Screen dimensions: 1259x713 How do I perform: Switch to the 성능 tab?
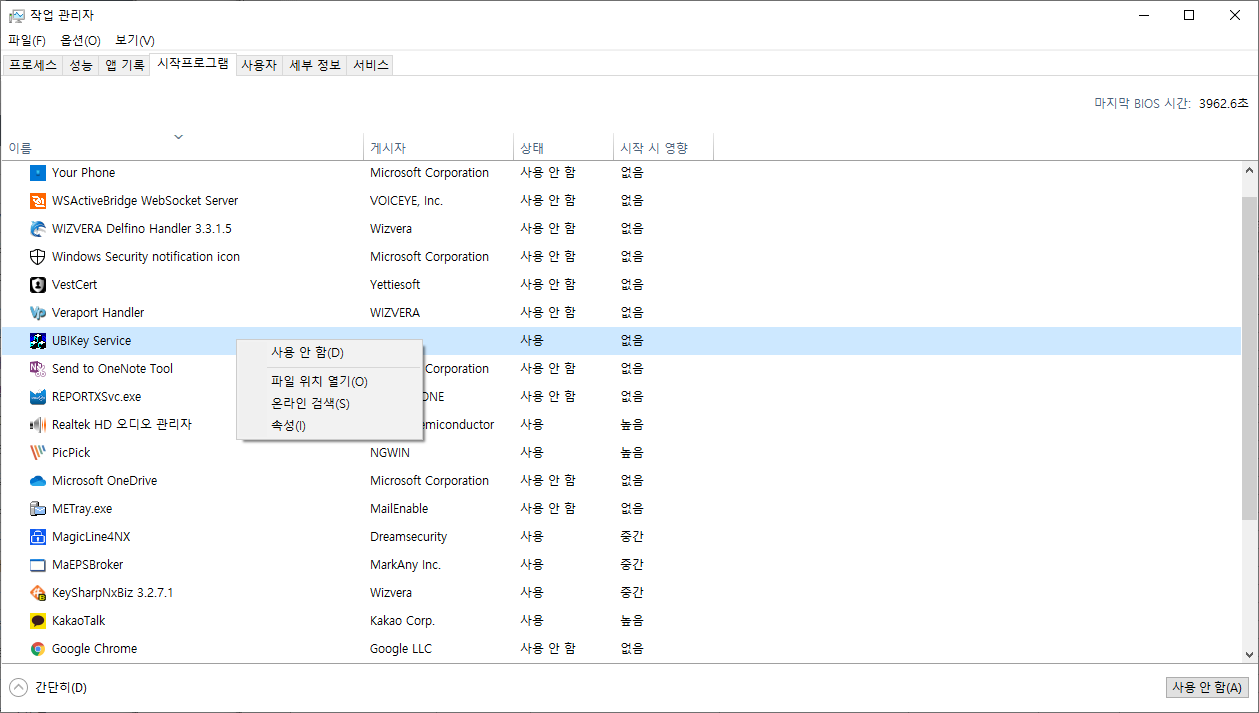[81, 65]
